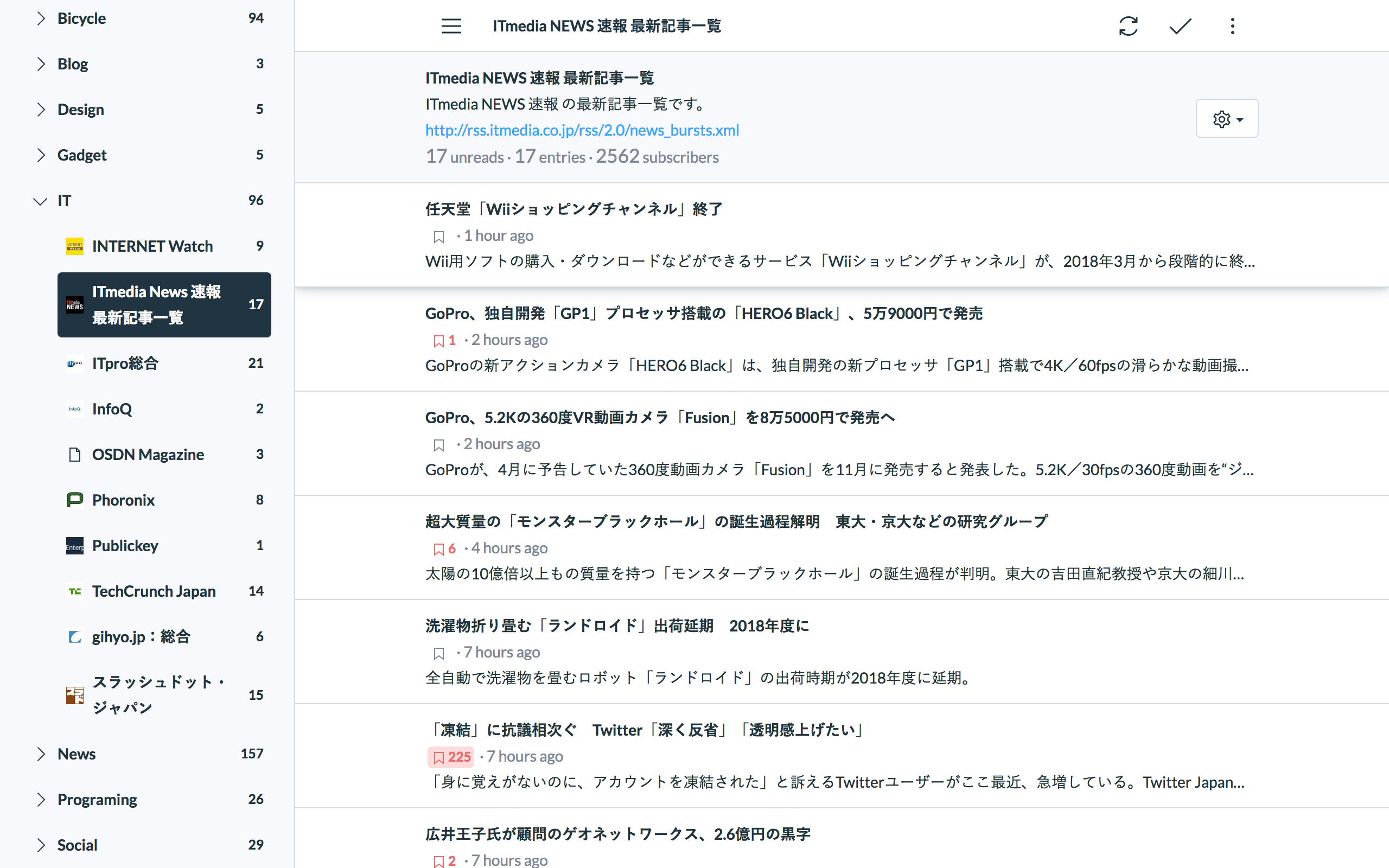Click the OSDN Magazine document icon
The width and height of the screenshot is (1389, 868).
[75, 455]
